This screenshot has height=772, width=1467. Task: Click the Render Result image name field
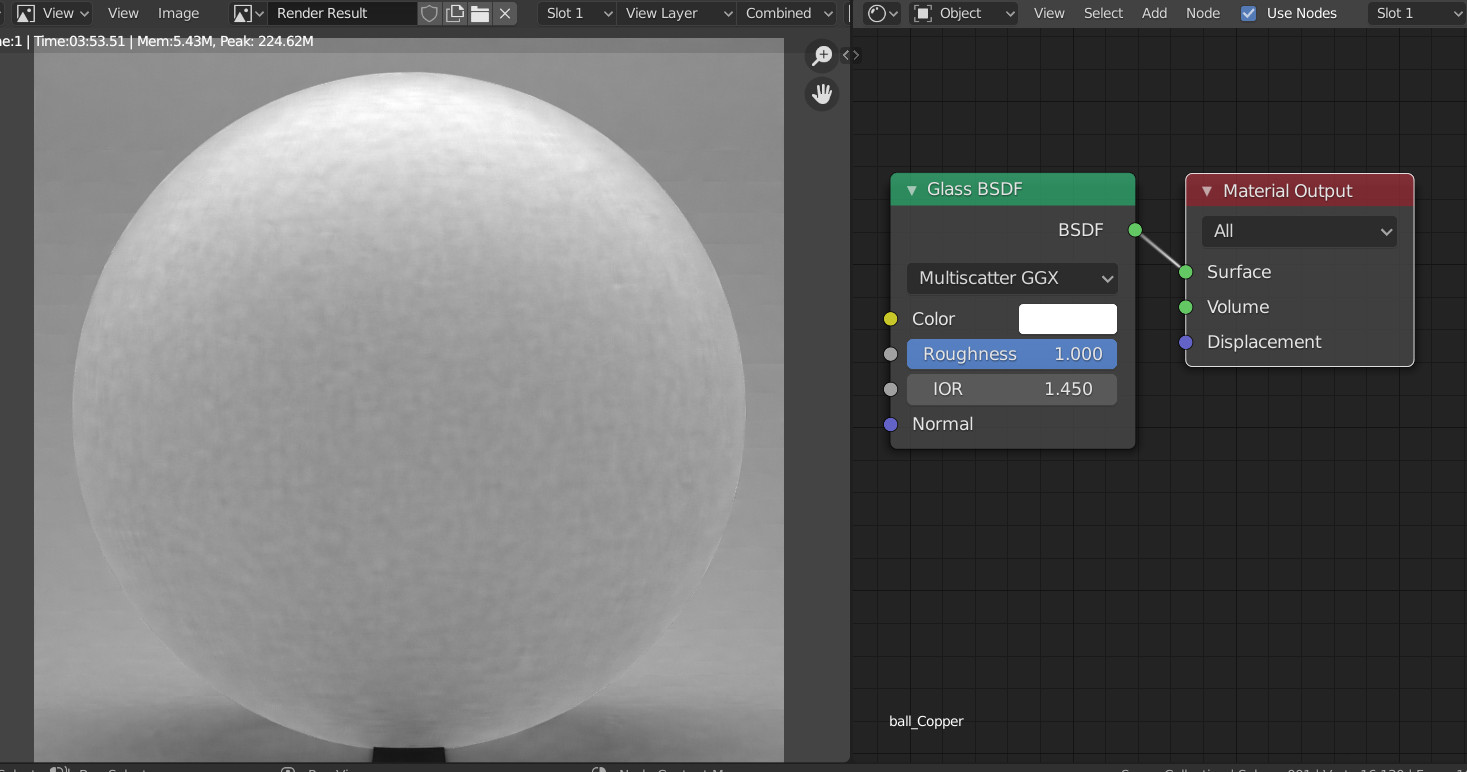pos(340,13)
